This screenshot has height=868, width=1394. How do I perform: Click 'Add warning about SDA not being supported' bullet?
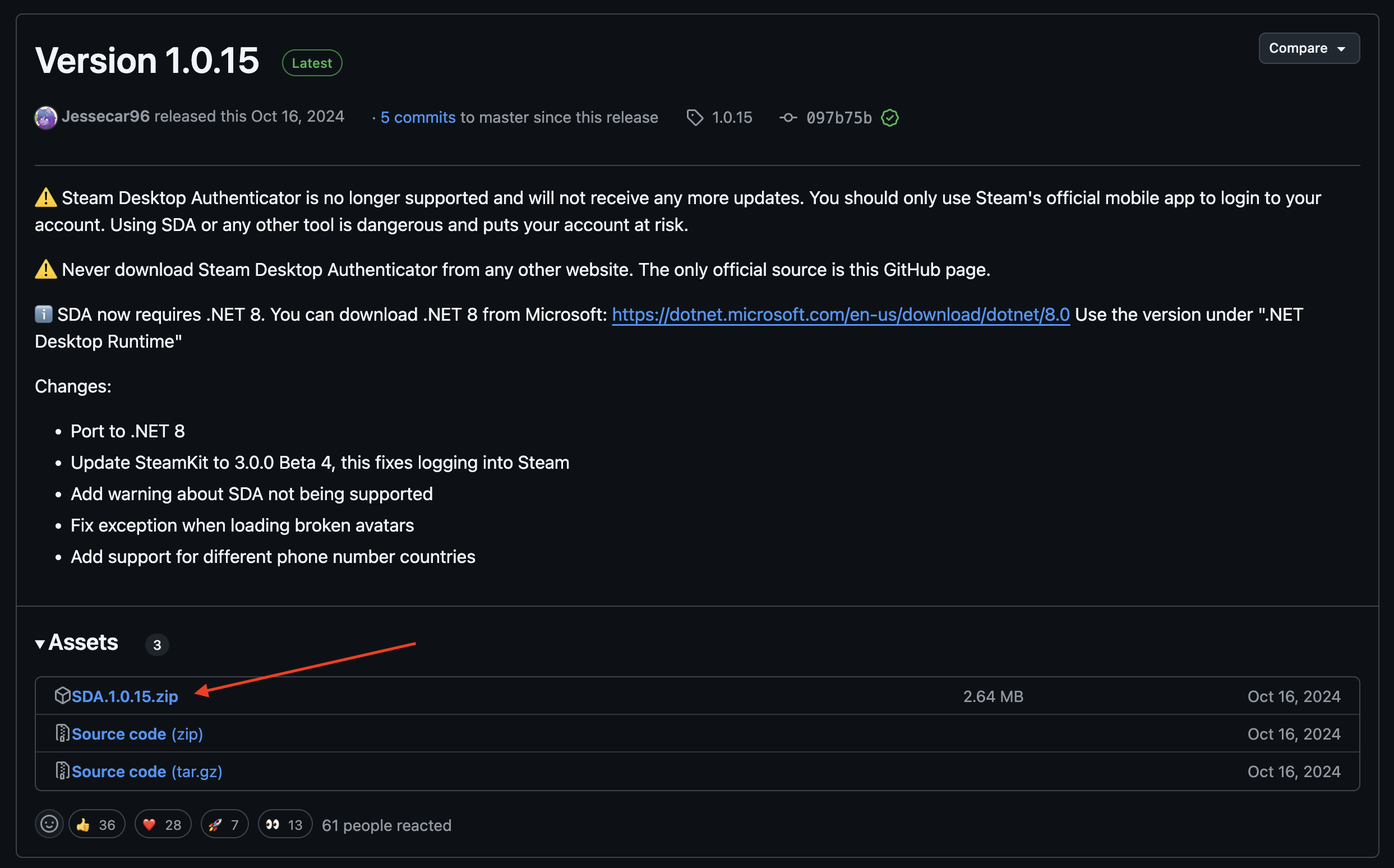[251, 493]
